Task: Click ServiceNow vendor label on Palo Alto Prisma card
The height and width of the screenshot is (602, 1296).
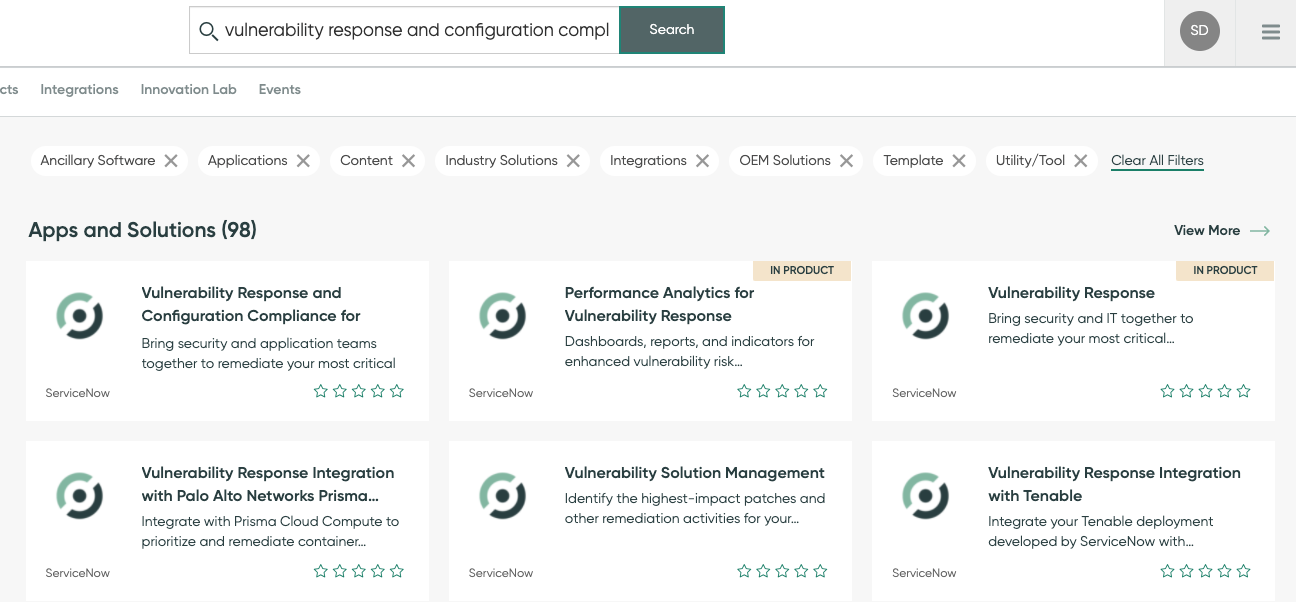Action: 78,574
